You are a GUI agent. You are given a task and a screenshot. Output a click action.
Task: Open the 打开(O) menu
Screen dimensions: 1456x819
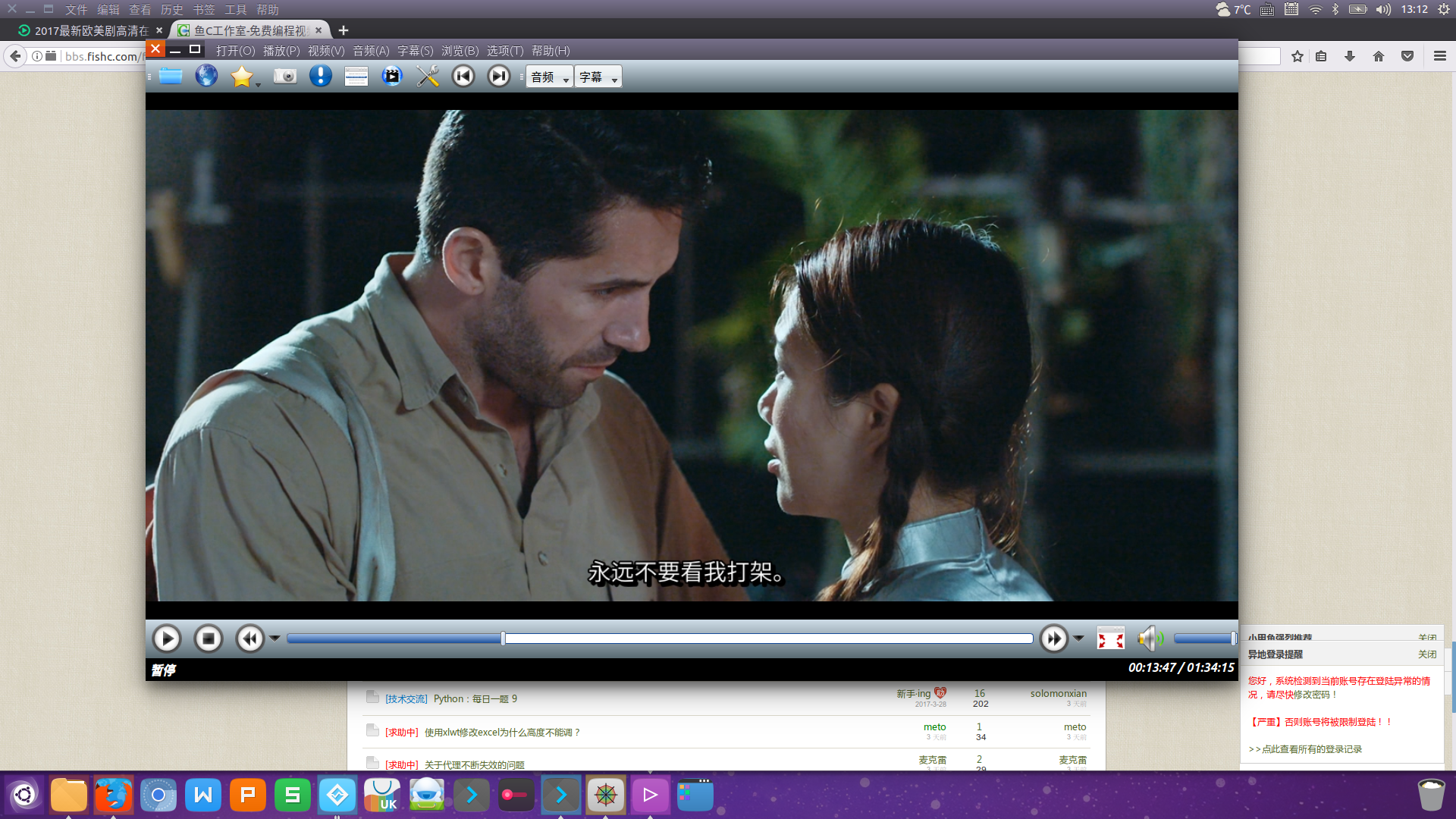(236, 51)
